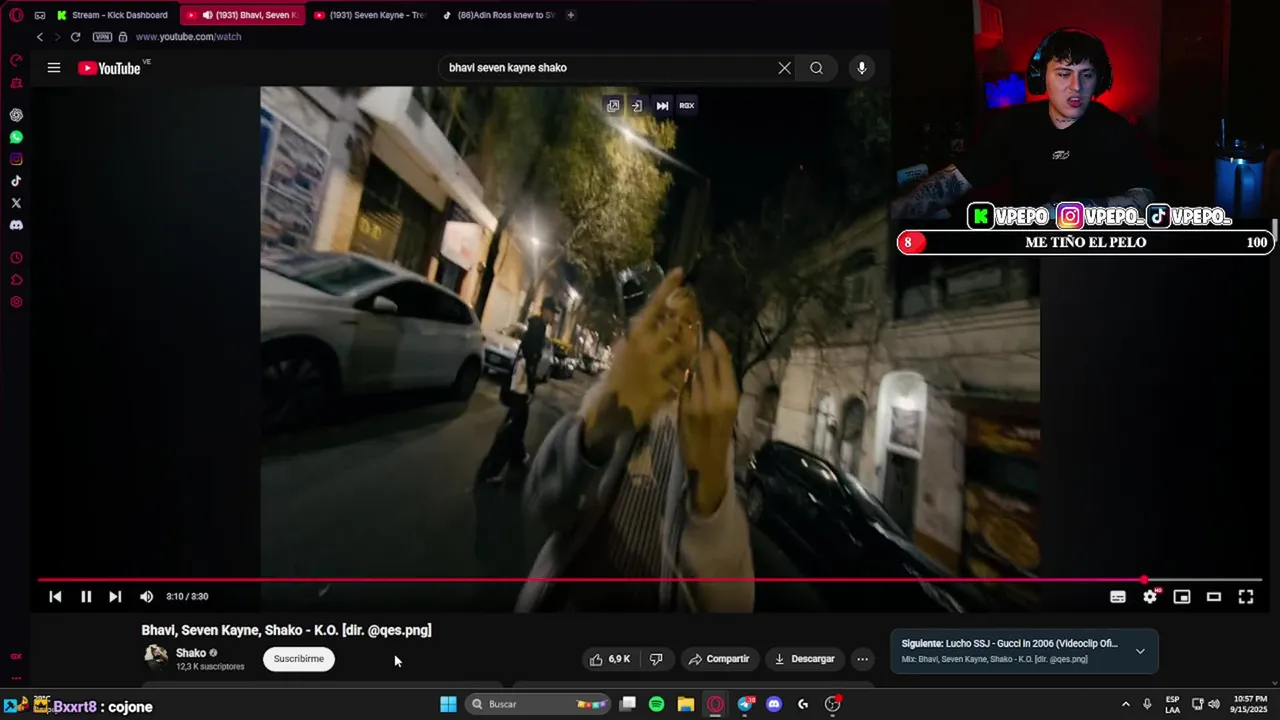Screen dimensions: 1280x720
Task: Open Logitech G HUB from the taskbar
Action: click(x=803, y=704)
